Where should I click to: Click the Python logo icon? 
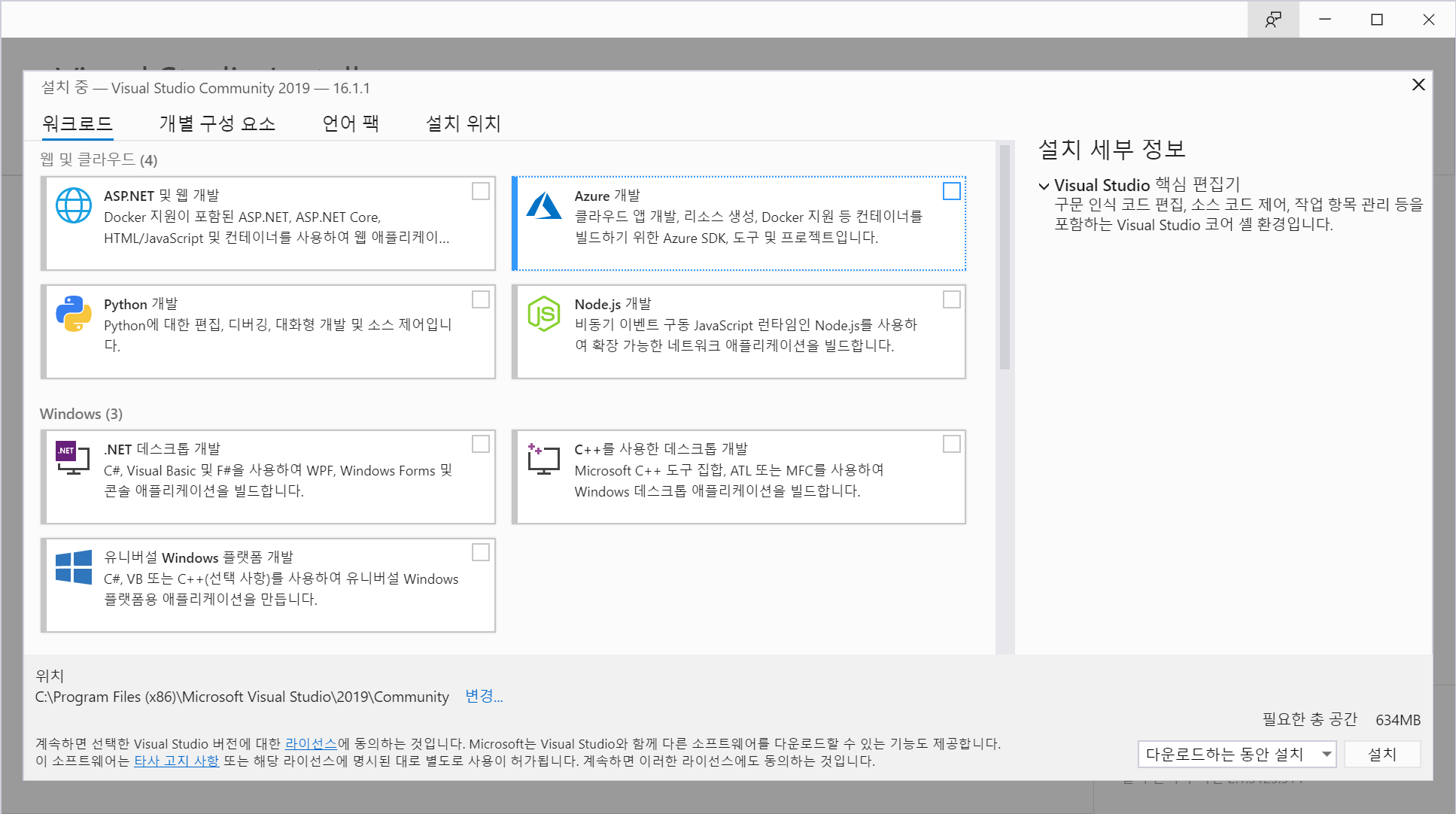pyautogui.click(x=74, y=314)
